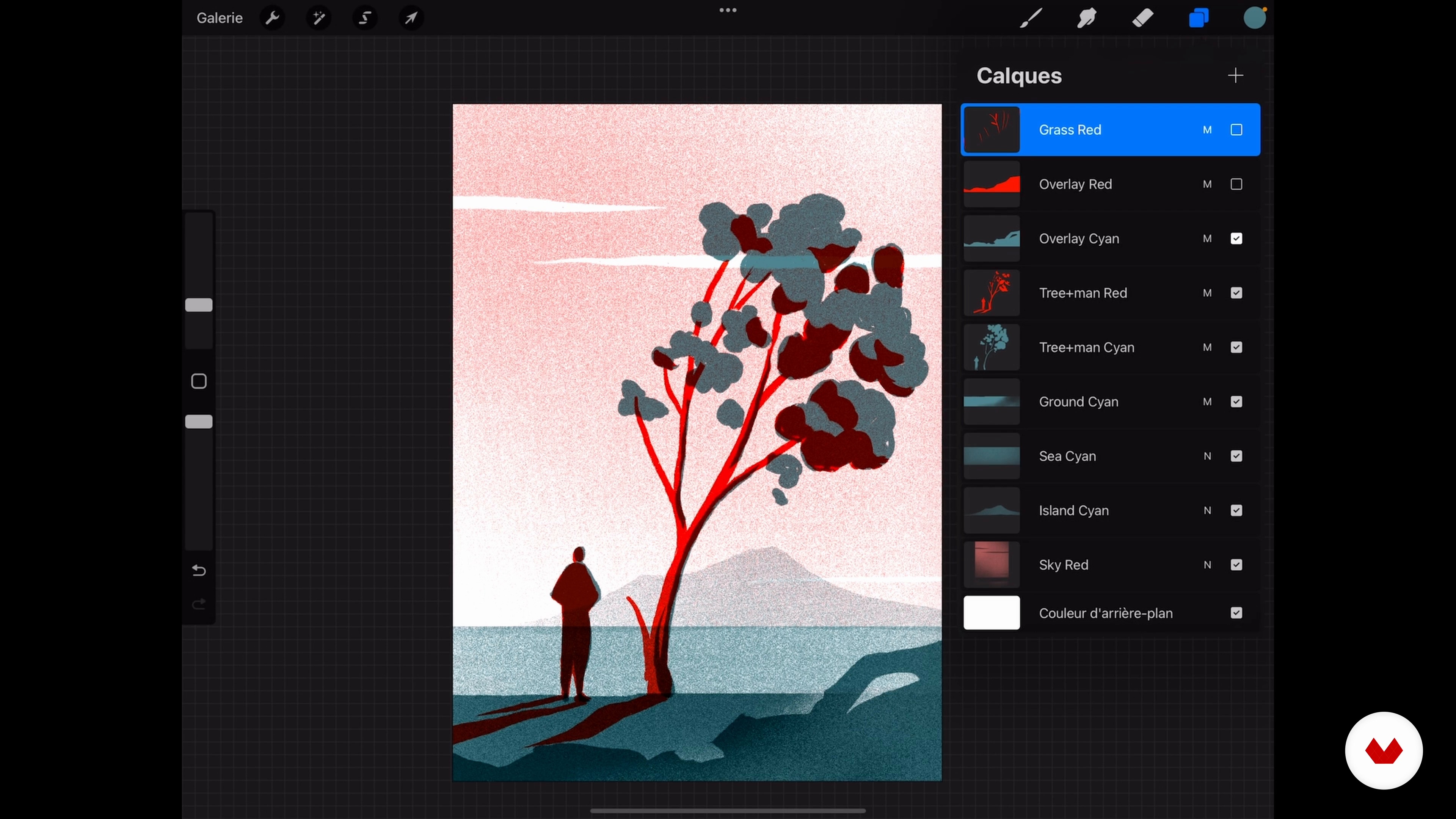
Task: Open the white background color swatch
Action: (x=992, y=613)
